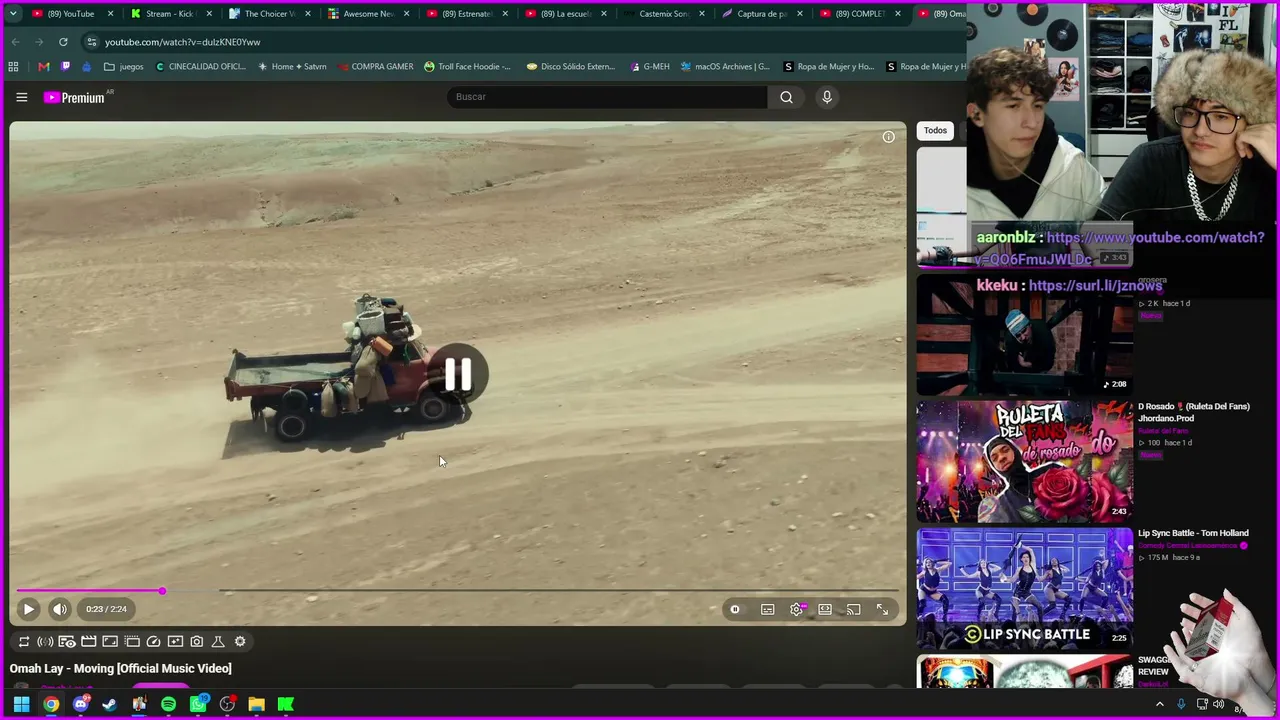Open WhatsApp from the taskbar
This screenshot has width=1280, height=720.
click(198, 704)
